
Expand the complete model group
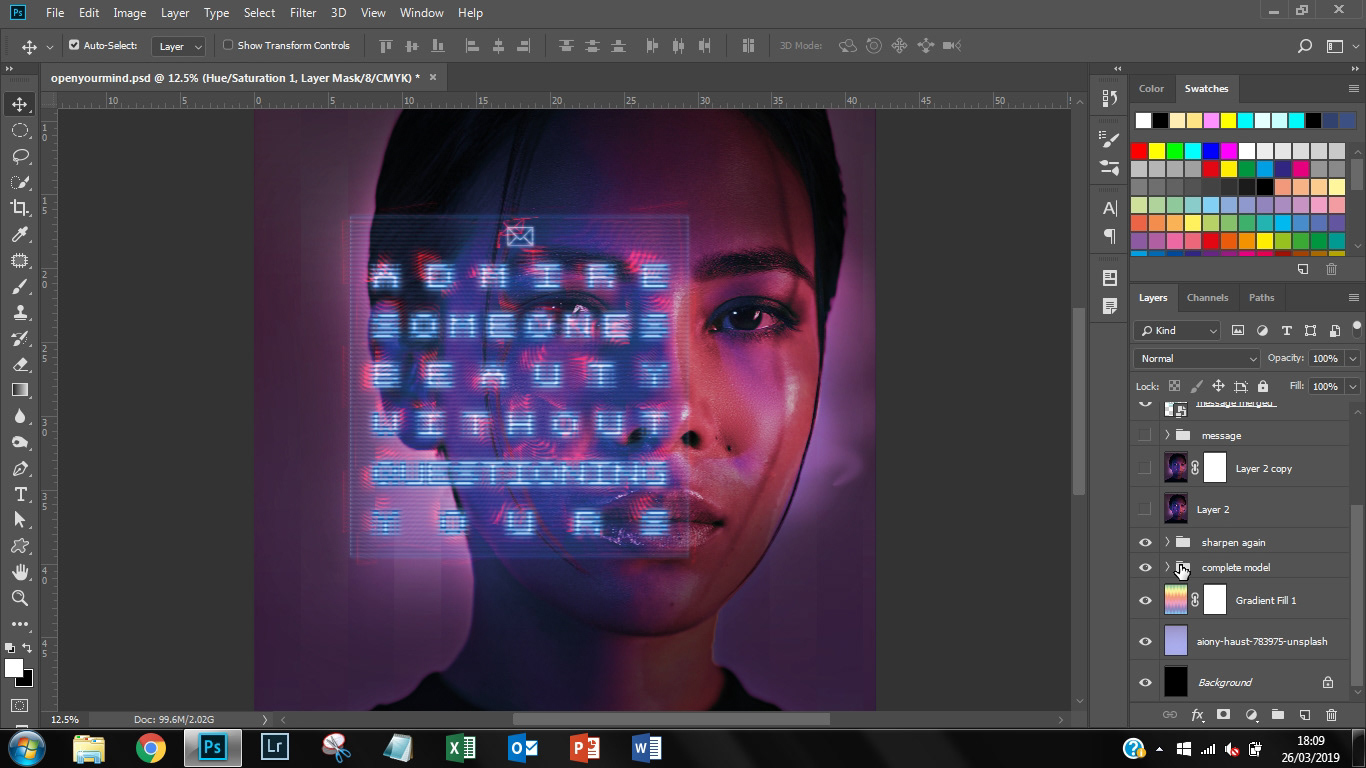pos(1167,567)
